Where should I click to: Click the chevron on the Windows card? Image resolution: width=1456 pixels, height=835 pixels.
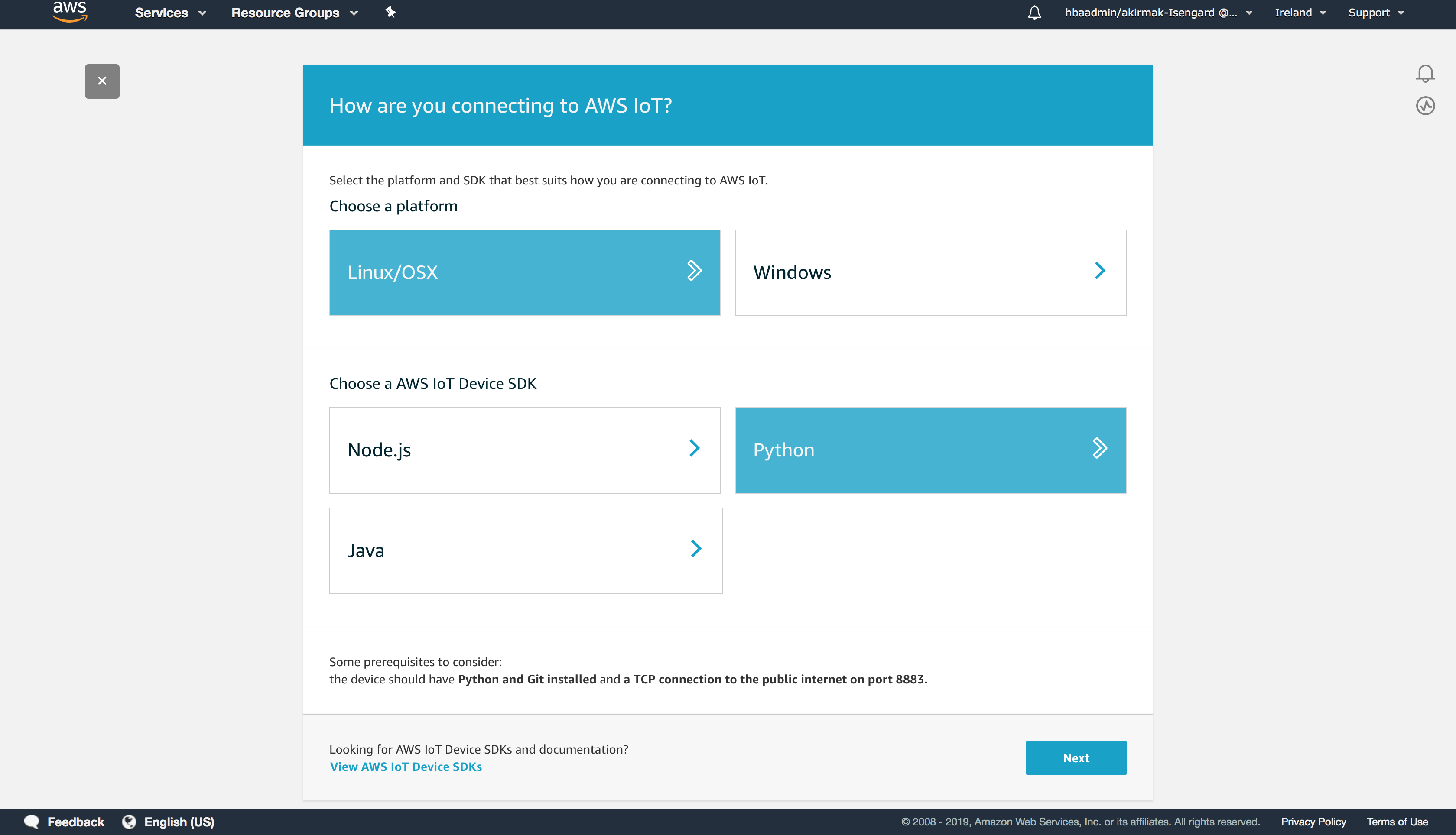(1100, 270)
